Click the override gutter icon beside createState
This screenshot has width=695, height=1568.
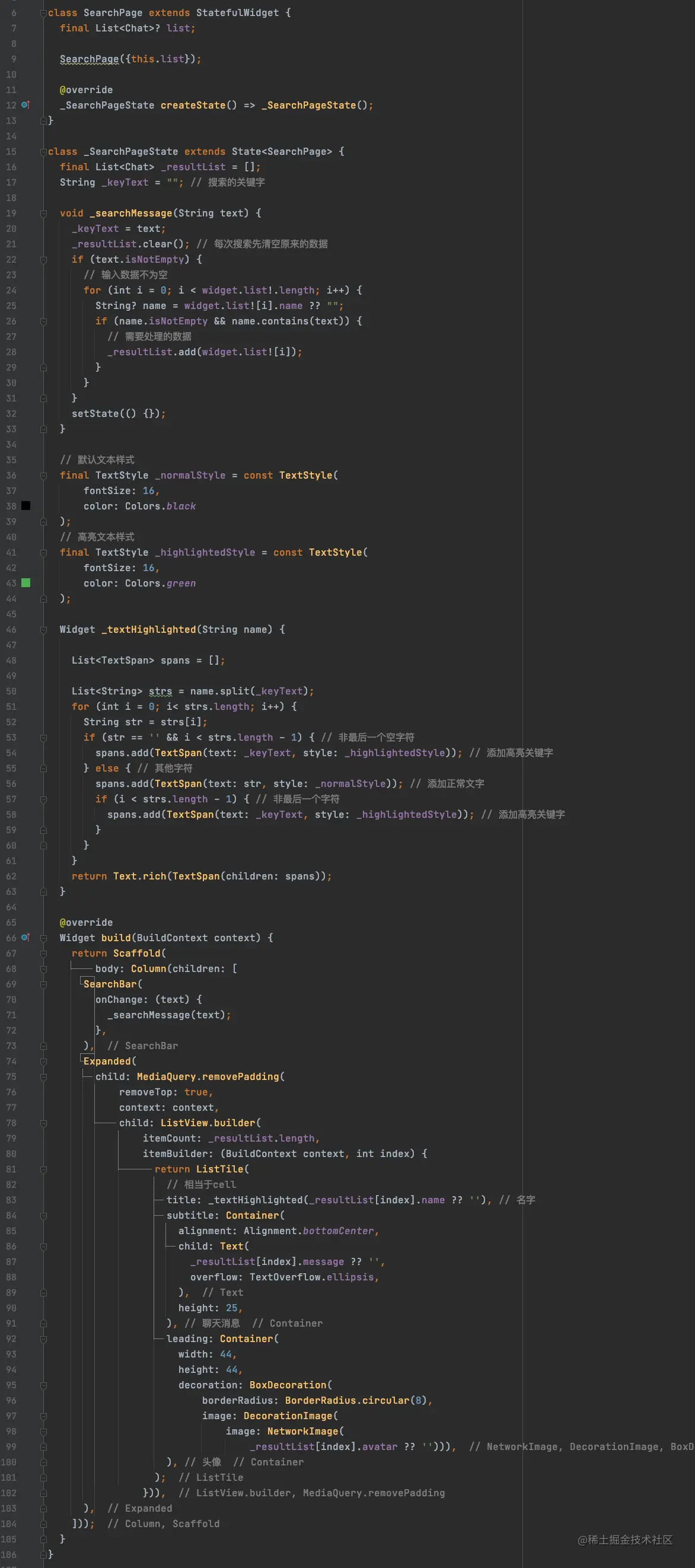click(x=25, y=105)
